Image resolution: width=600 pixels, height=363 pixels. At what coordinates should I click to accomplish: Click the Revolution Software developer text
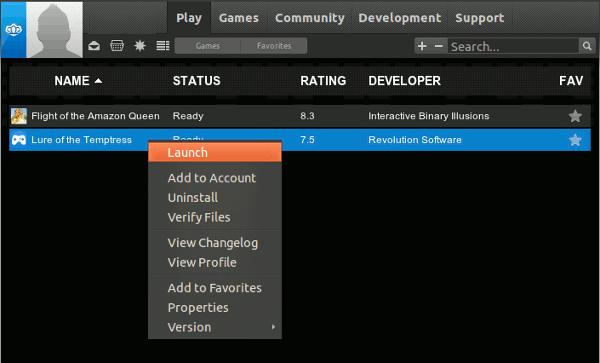click(415, 140)
